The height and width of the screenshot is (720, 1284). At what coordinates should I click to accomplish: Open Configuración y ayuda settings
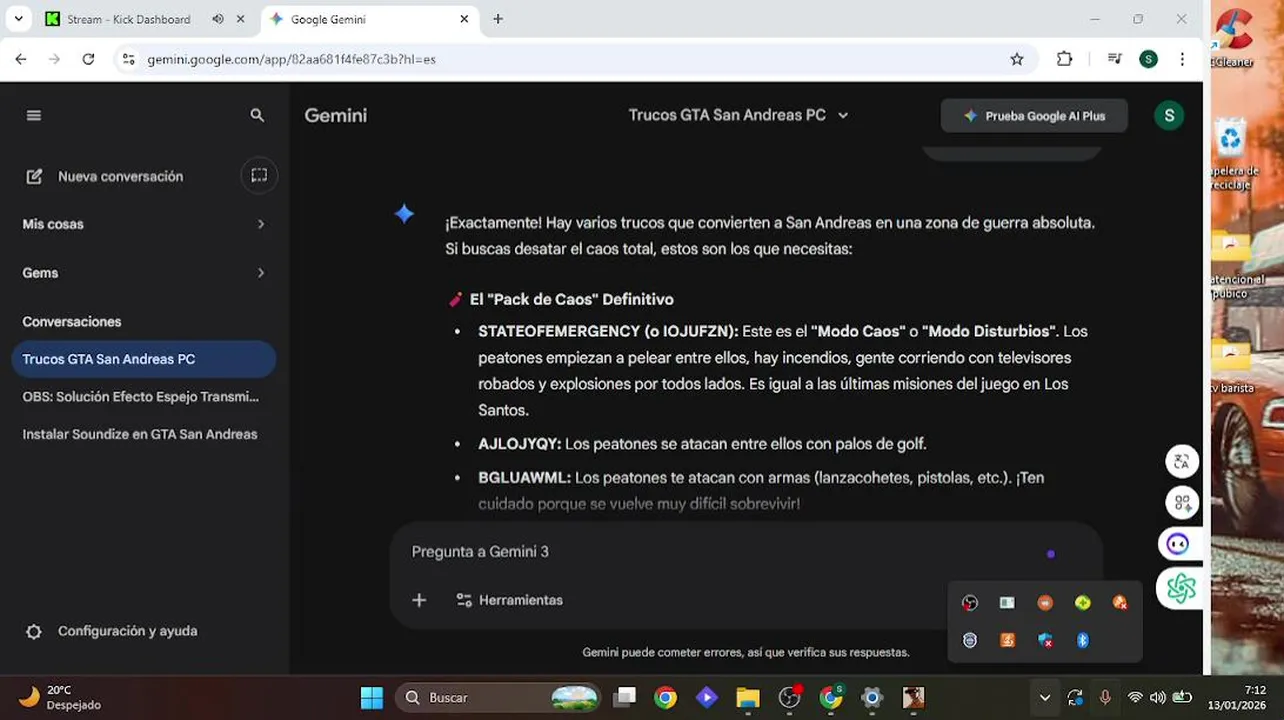[x=112, y=631]
